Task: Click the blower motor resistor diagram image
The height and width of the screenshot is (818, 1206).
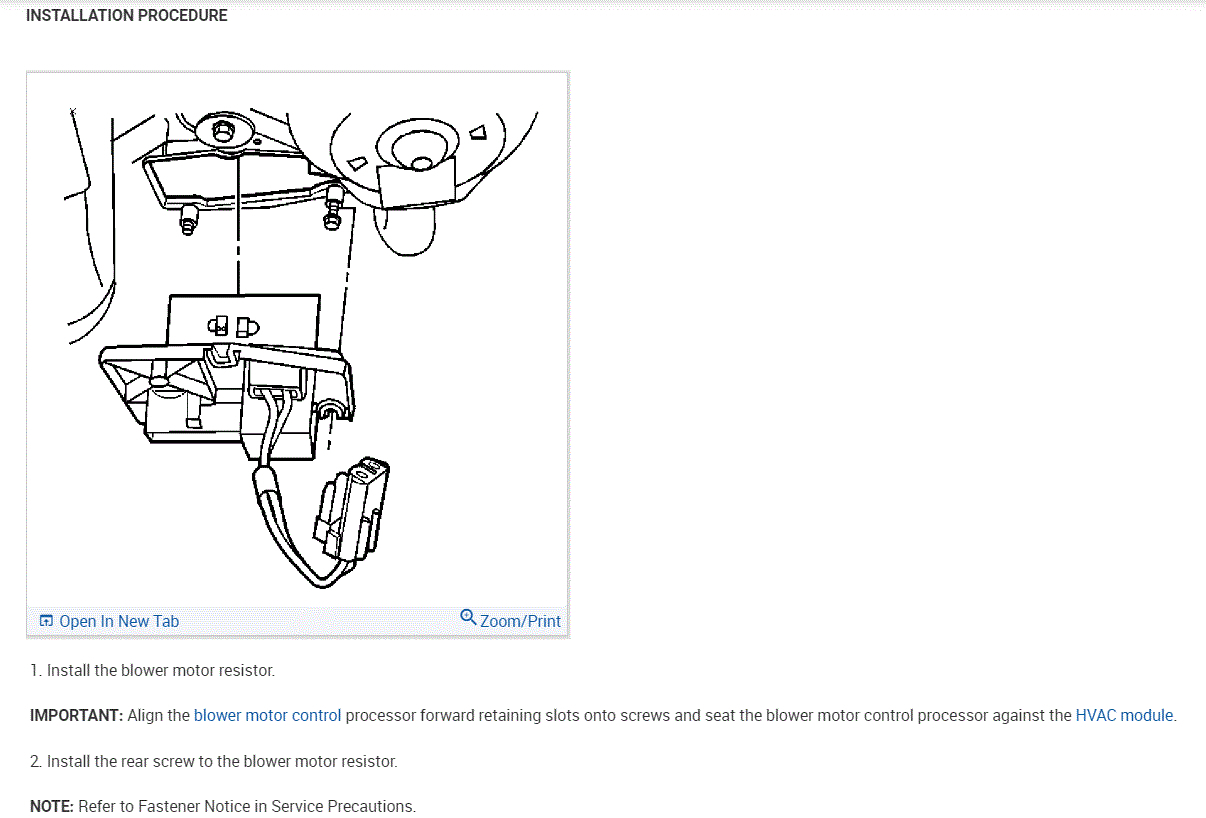Action: [297, 340]
